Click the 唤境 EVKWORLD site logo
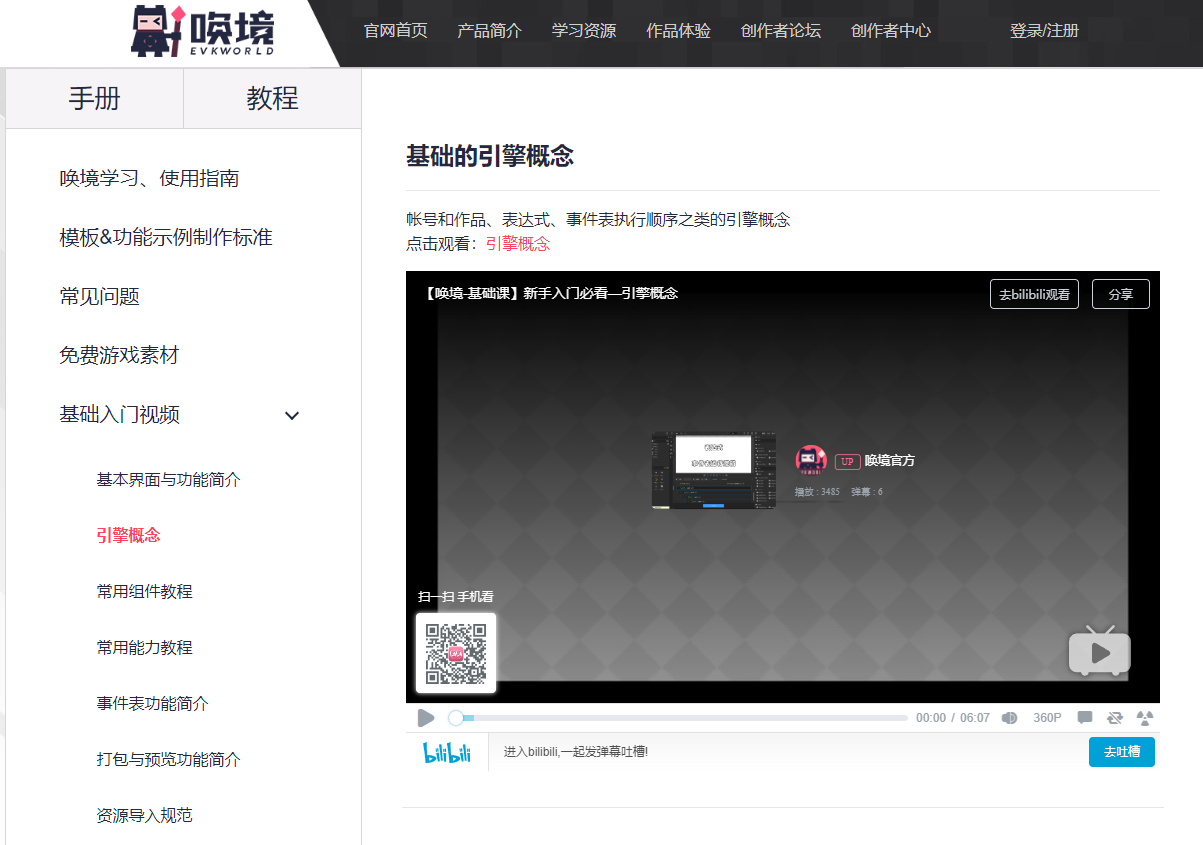1203x845 pixels. coord(204,31)
